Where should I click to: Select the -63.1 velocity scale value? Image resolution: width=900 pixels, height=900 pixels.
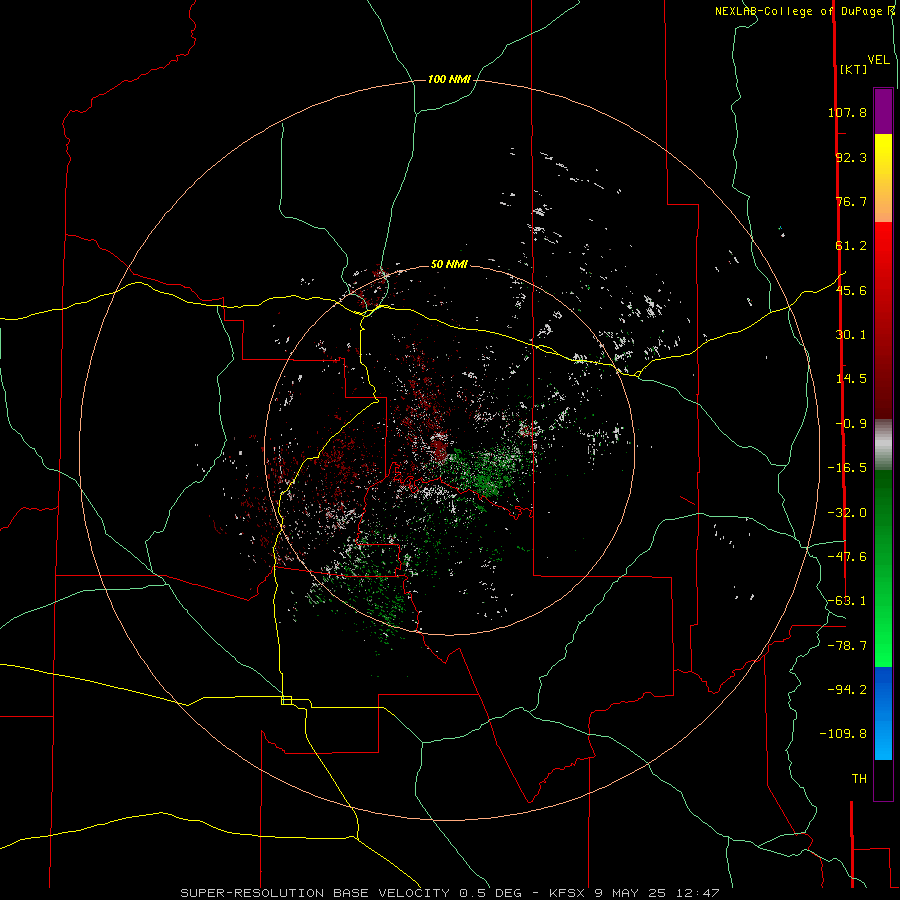pos(847,601)
